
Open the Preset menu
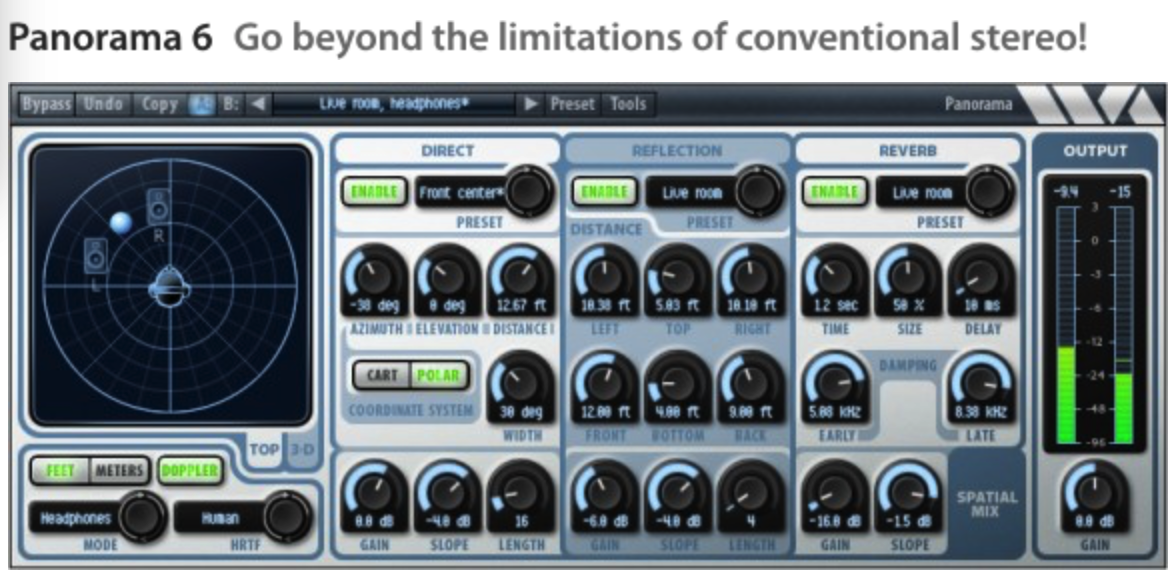click(x=572, y=104)
